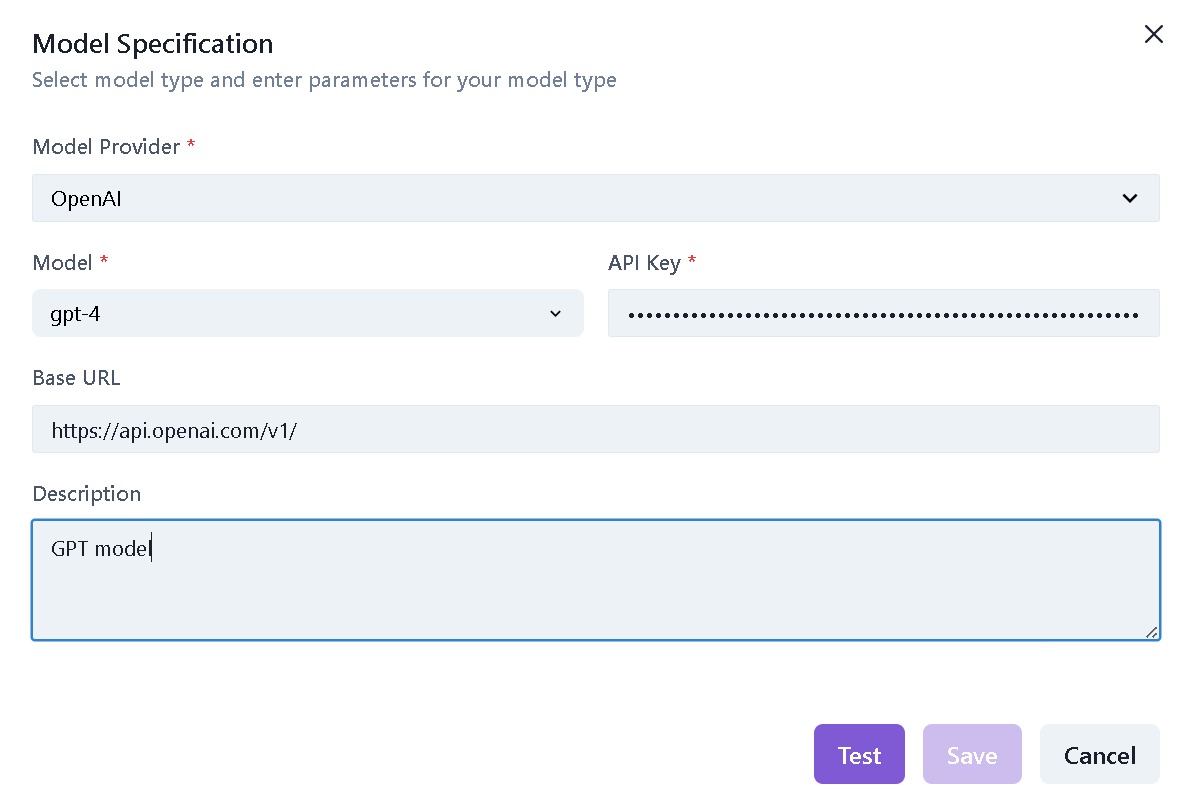The width and height of the screenshot is (1190, 796).
Task: Open the Model dropdown showing gpt-4
Action: (x=307, y=313)
